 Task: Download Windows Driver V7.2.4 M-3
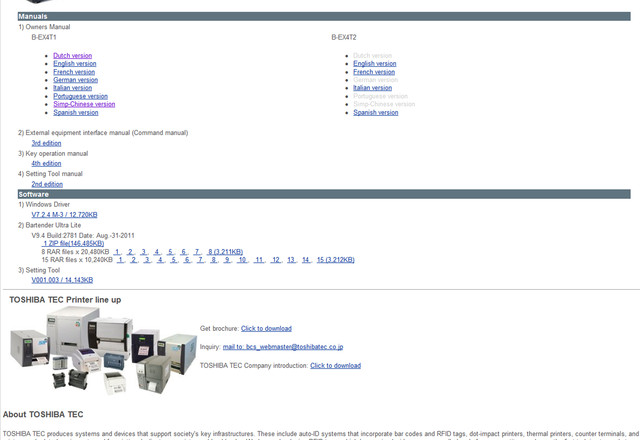(64, 215)
